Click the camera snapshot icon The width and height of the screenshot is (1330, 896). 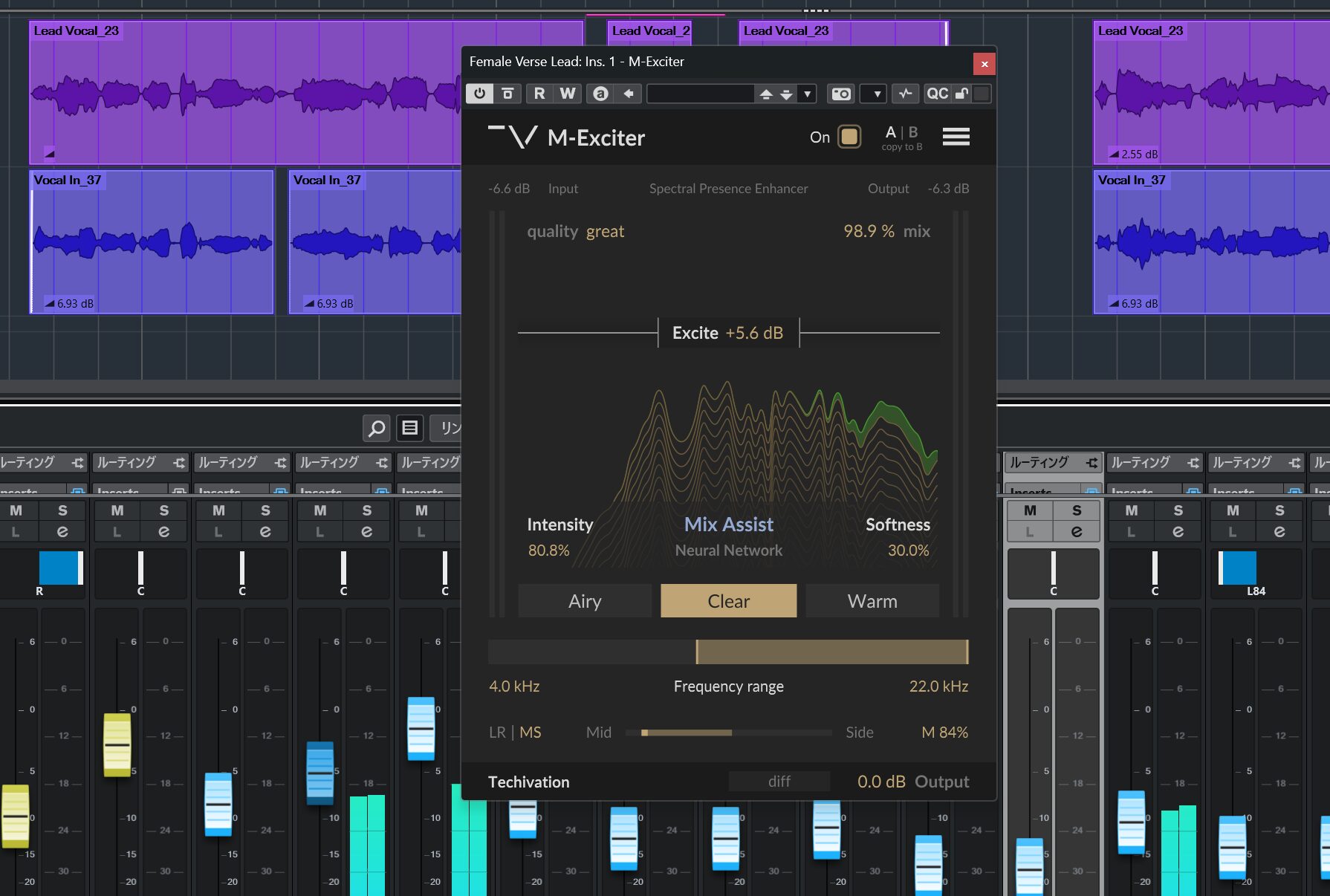pos(841,94)
